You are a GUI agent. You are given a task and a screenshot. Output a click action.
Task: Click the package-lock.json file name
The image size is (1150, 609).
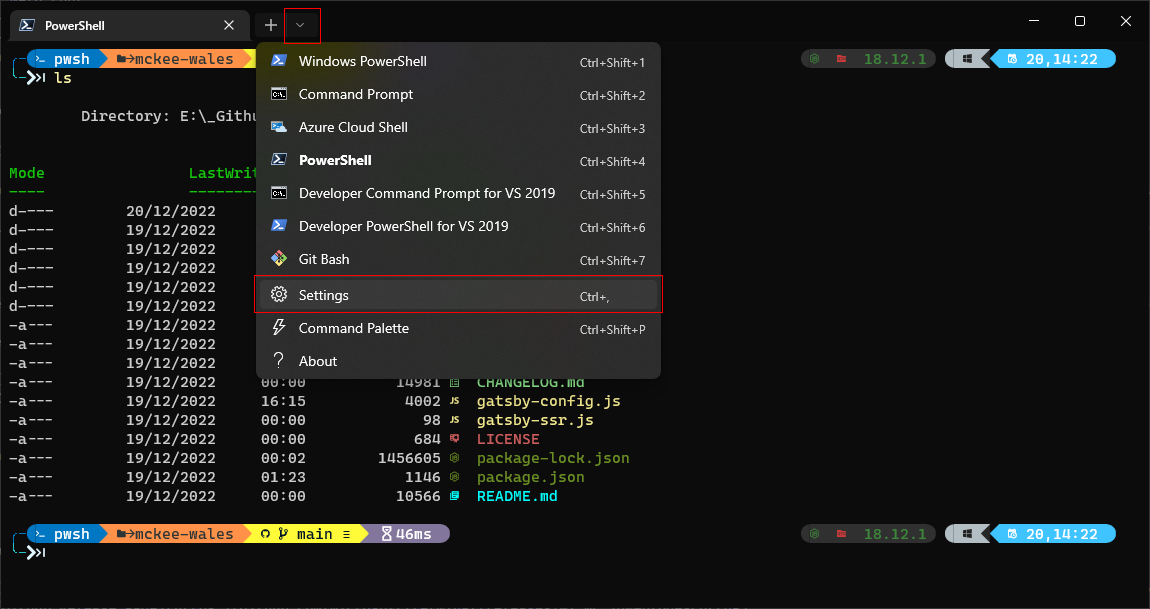(553, 459)
